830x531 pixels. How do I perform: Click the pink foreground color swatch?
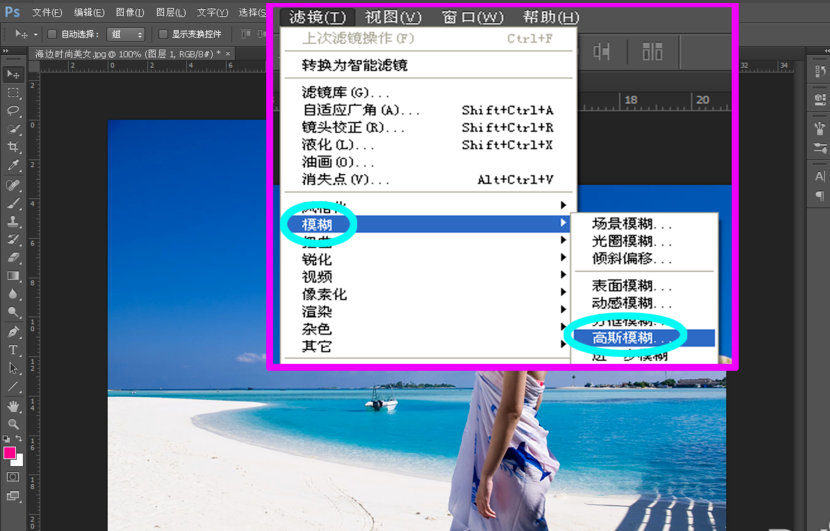click(9, 453)
